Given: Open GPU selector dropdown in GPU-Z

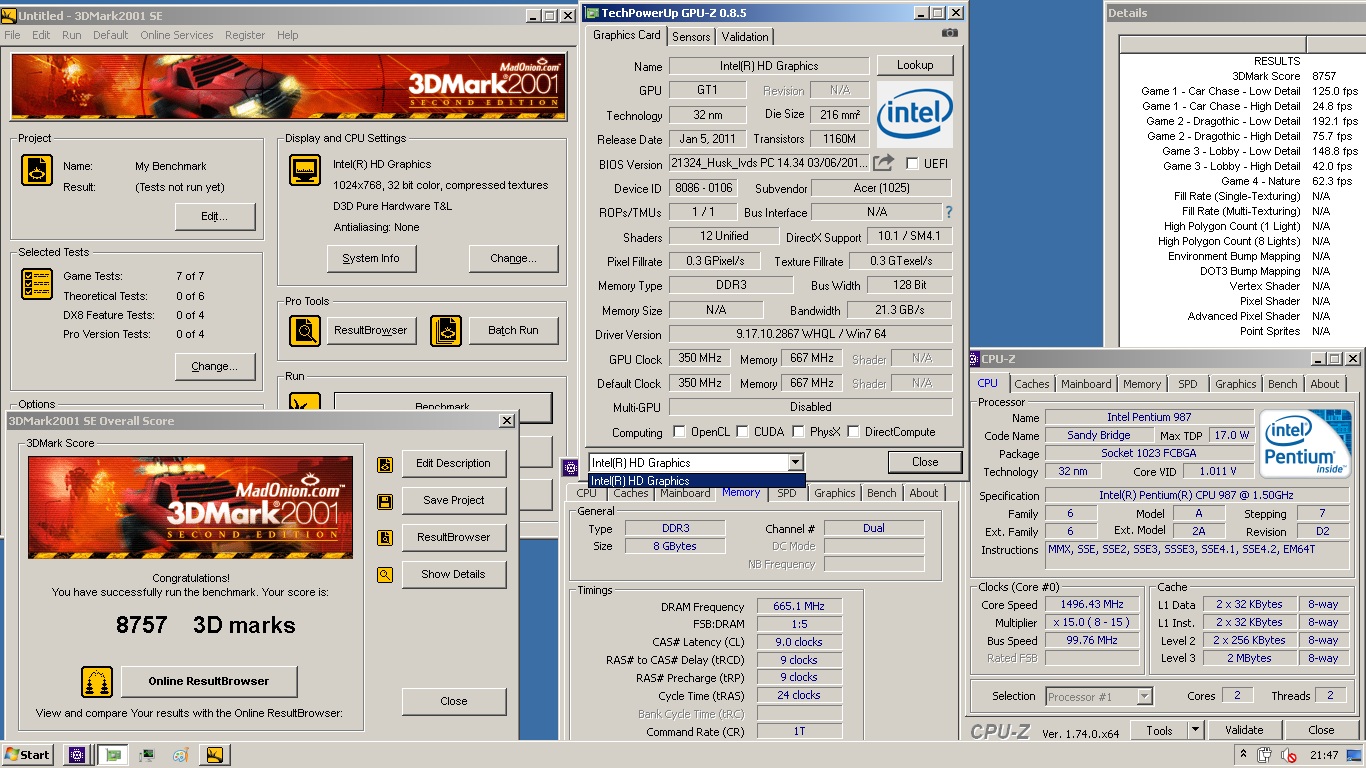Looking at the screenshot, I should click(x=795, y=462).
